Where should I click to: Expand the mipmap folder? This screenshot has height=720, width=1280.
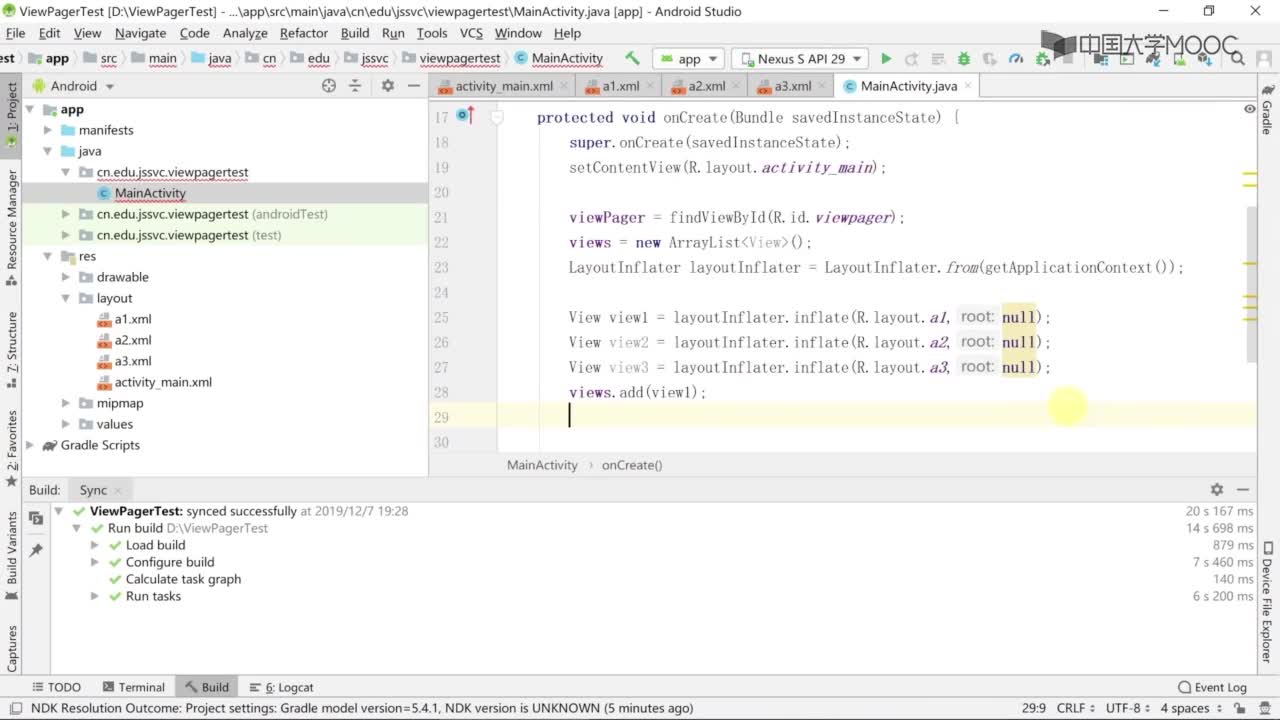point(66,403)
